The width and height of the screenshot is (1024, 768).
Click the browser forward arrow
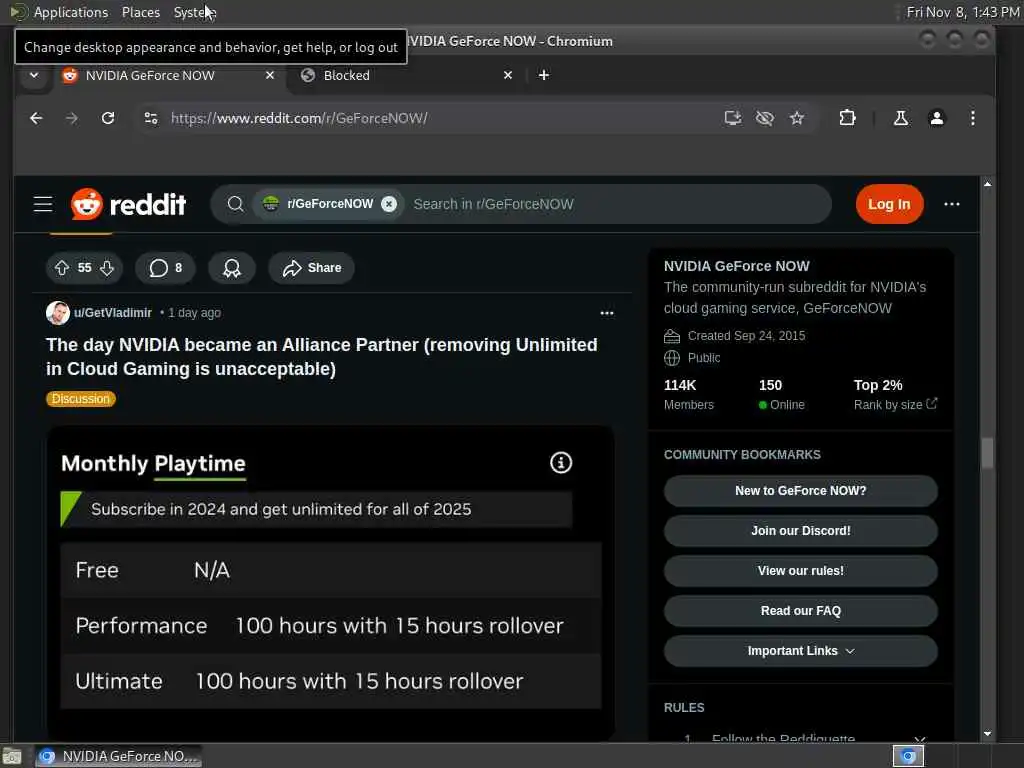click(x=72, y=118)
